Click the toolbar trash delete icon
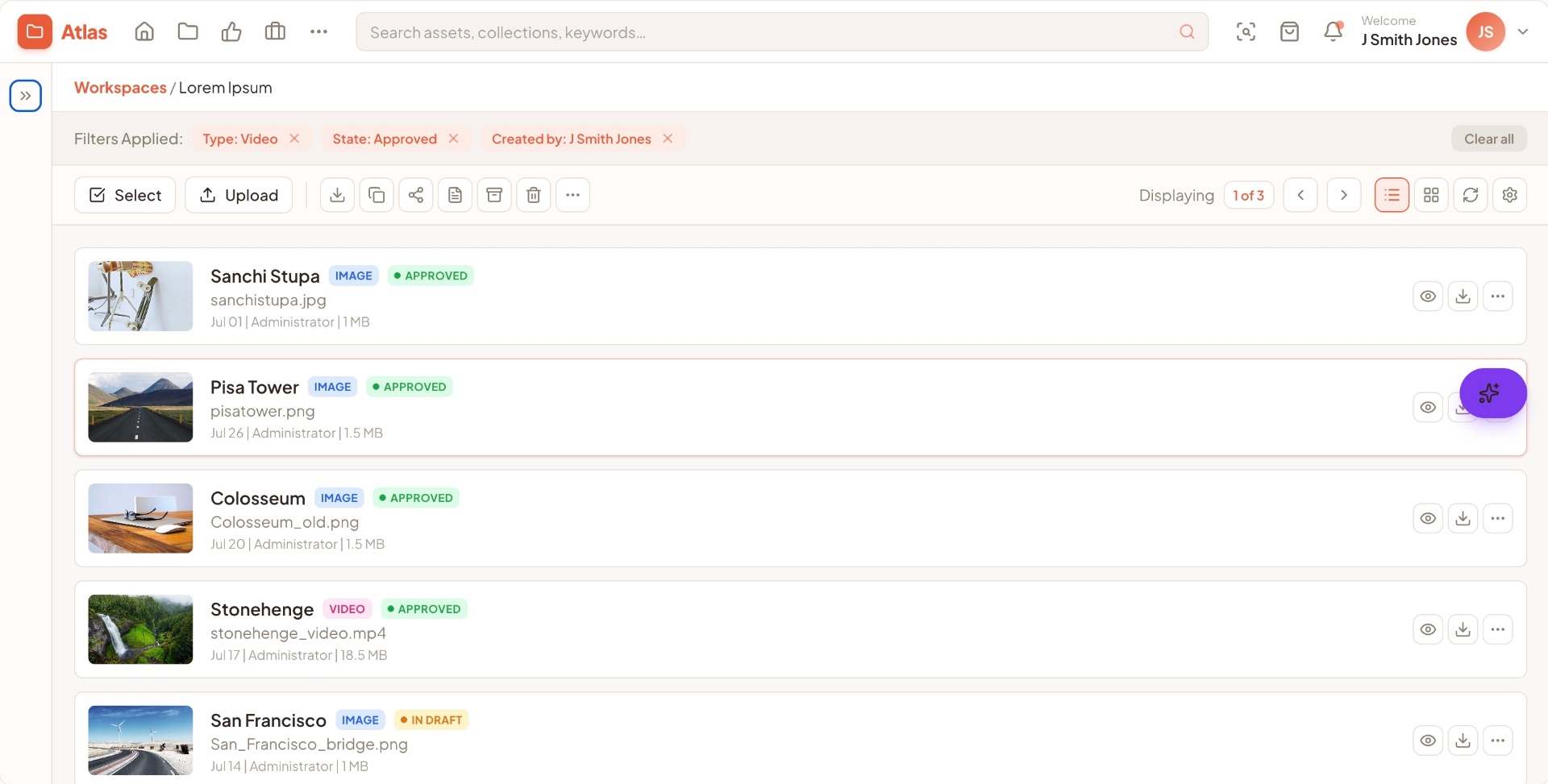1548x784 pixels. (534, 195)
